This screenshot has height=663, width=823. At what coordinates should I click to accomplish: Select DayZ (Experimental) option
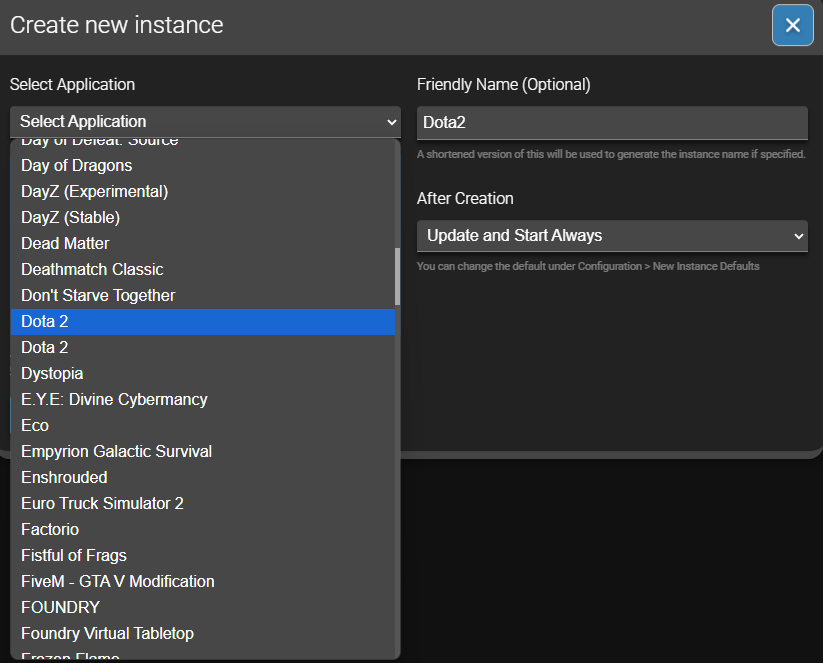tap(203, 192)
